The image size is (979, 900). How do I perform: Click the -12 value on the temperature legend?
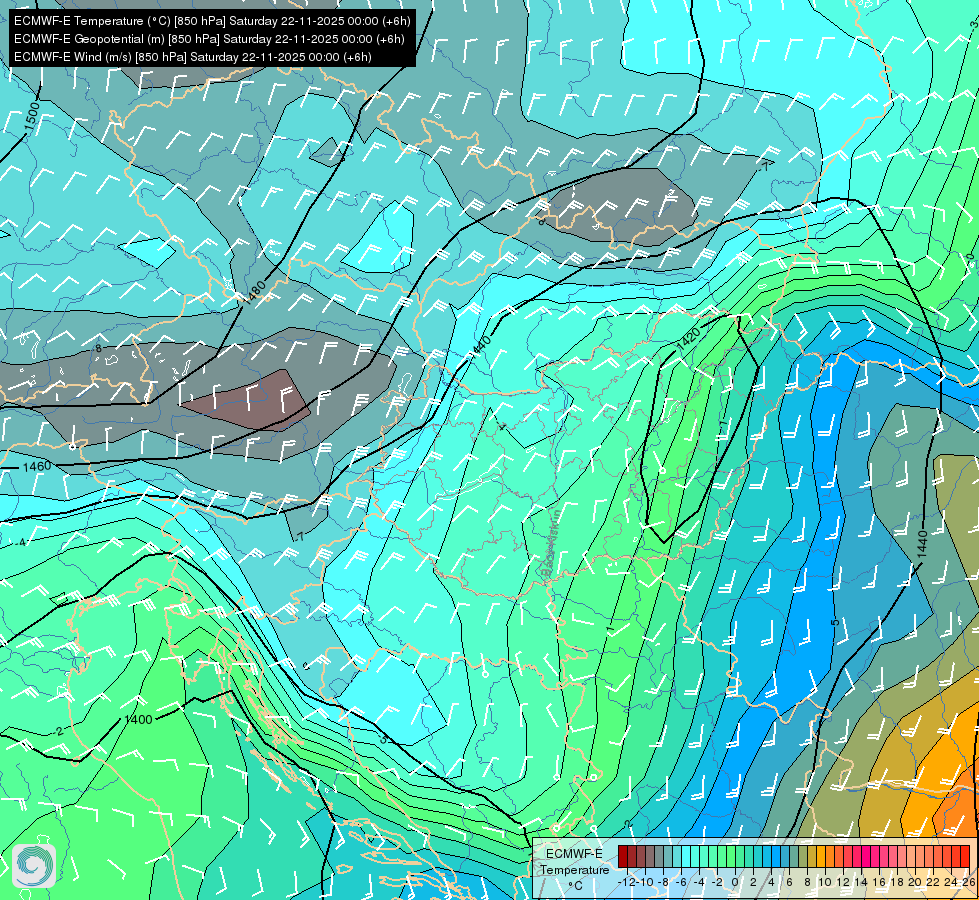pyautogui.click(x=627, y=883)
